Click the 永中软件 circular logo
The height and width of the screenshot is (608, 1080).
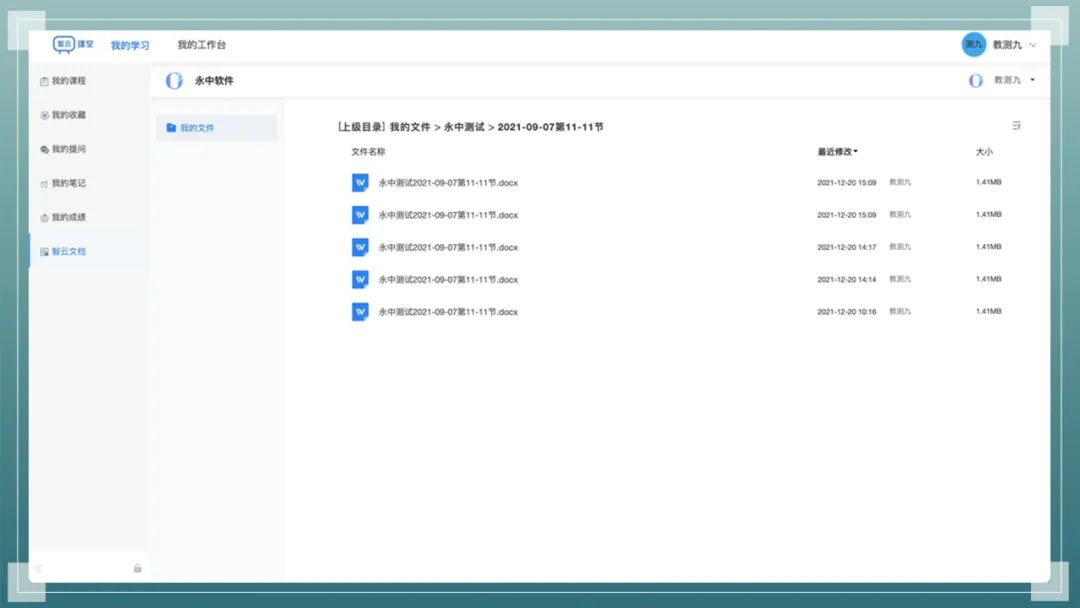(172, 80)
